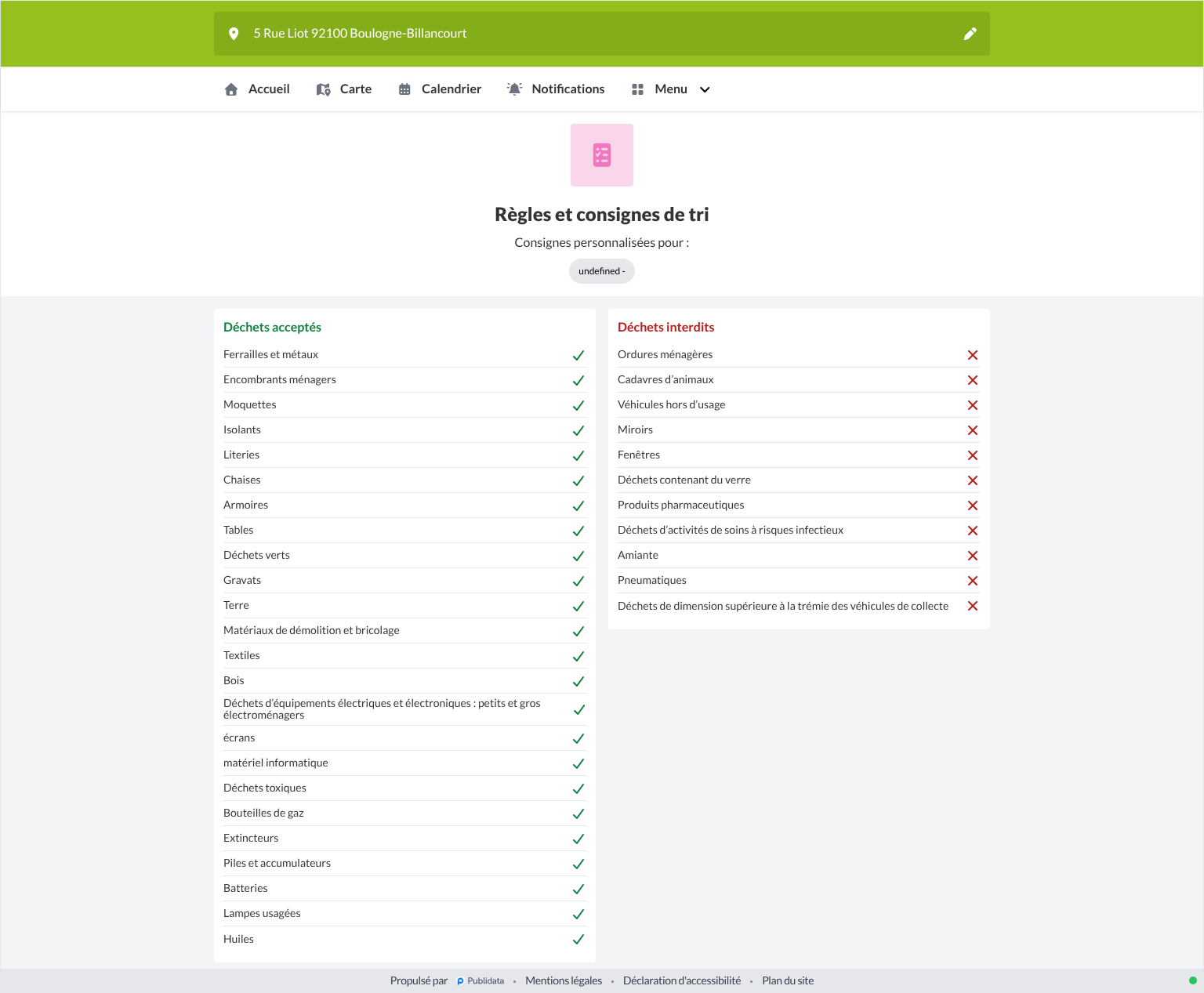This screenshot has height=993, width=1204.
Task: Click 'Déchets contenant du verre' text
Action: tap(684, 480)
